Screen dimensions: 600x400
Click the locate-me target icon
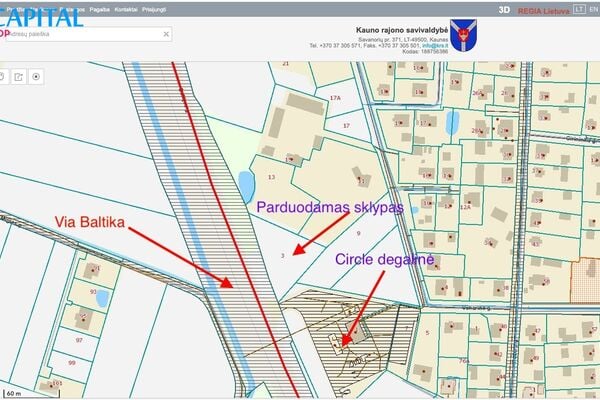[x=36, y=77]
